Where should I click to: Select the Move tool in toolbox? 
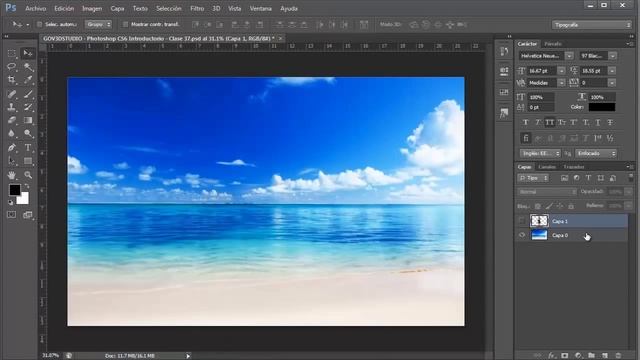click(x=28, y=53)
